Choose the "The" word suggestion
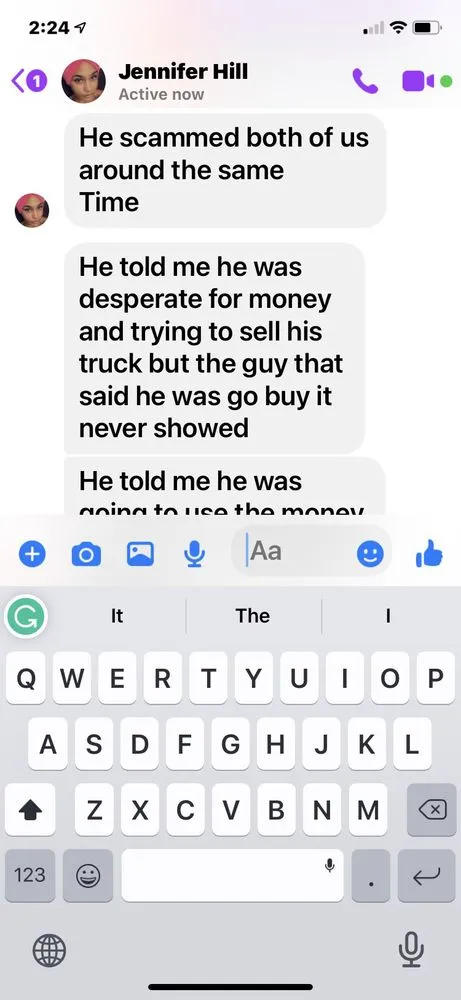 click(252, 615)
